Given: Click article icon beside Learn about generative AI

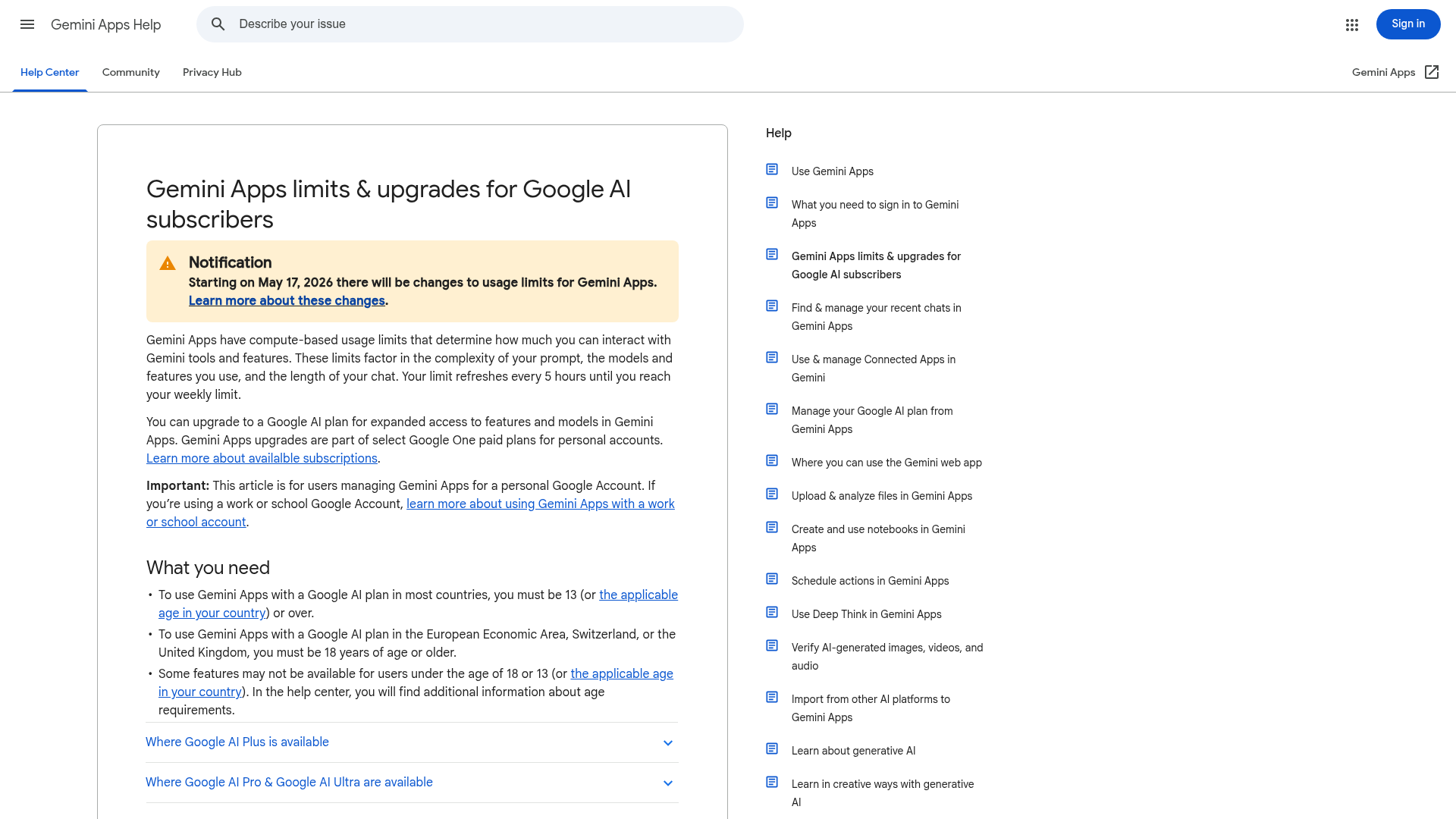Looking at the screenshot, I should point(772,748).
